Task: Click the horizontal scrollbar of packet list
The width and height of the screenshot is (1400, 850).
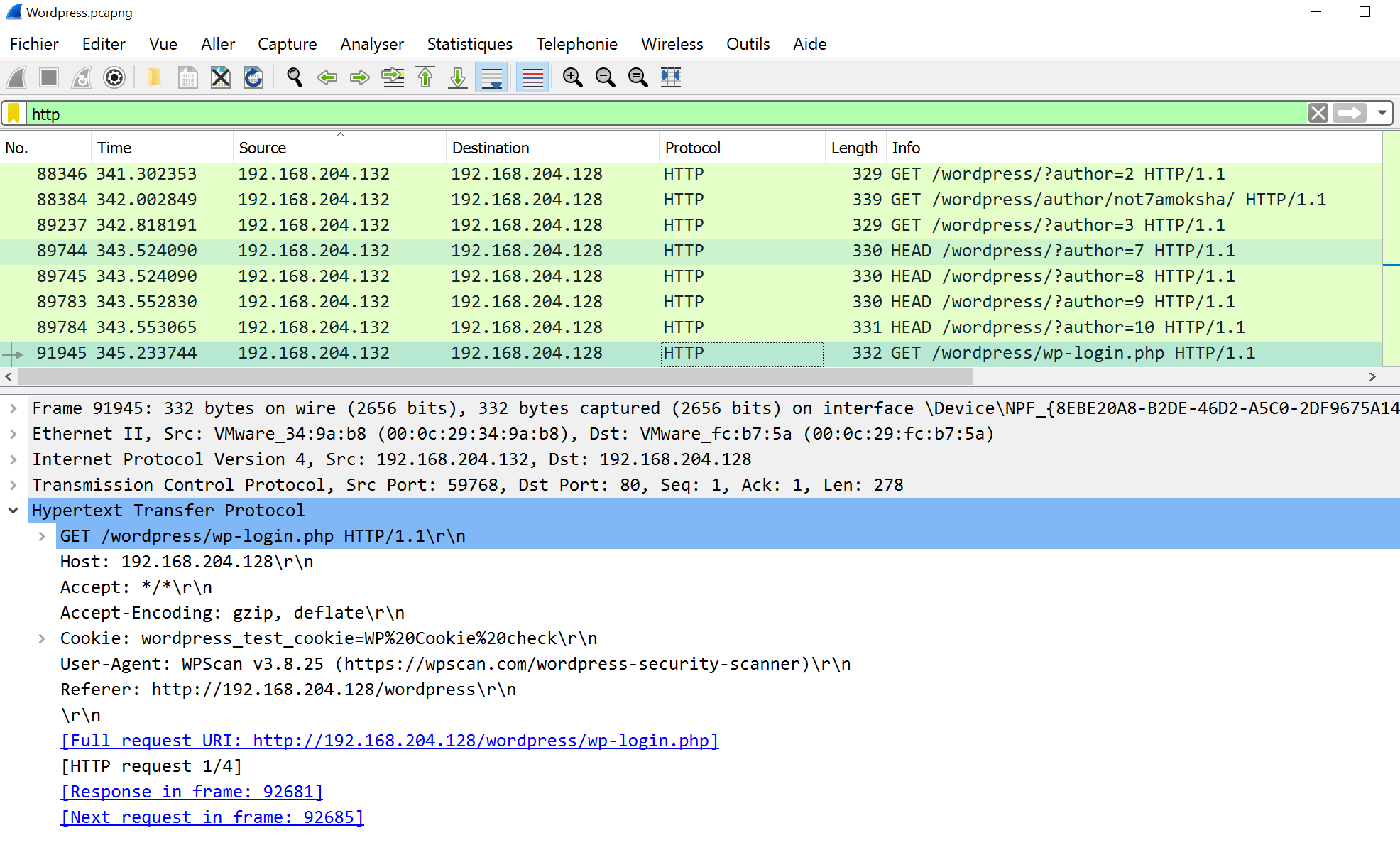Action: (495, 376)
